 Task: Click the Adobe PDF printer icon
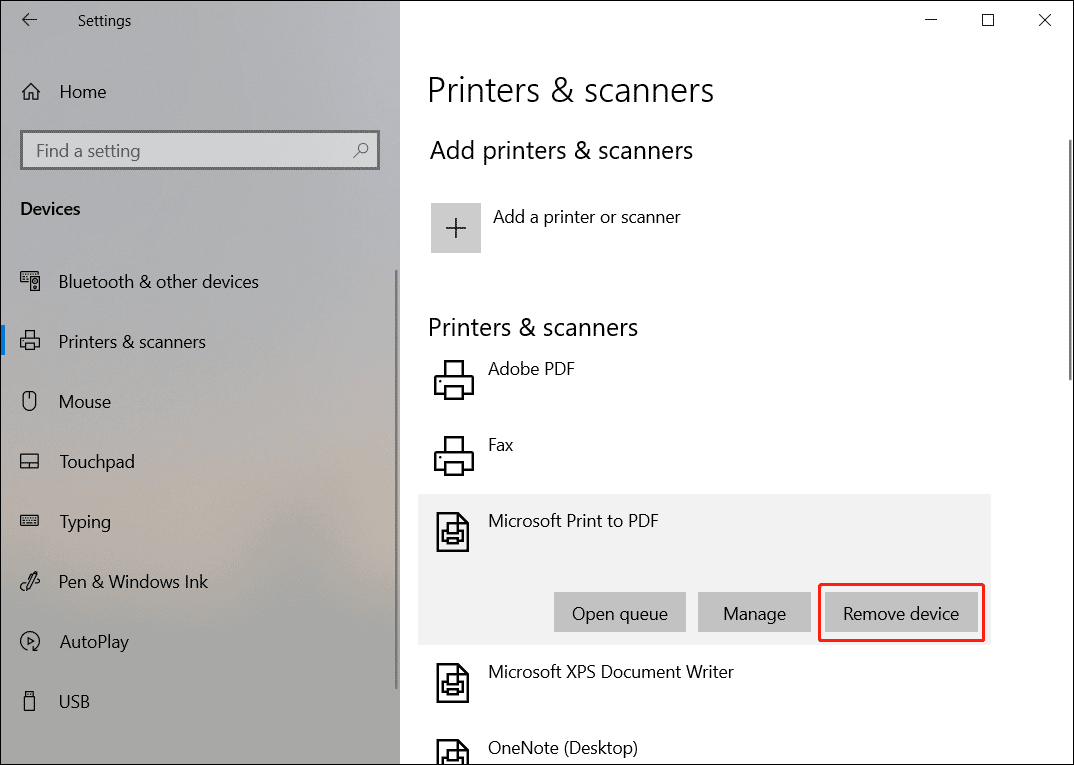(x=453, y=380)
